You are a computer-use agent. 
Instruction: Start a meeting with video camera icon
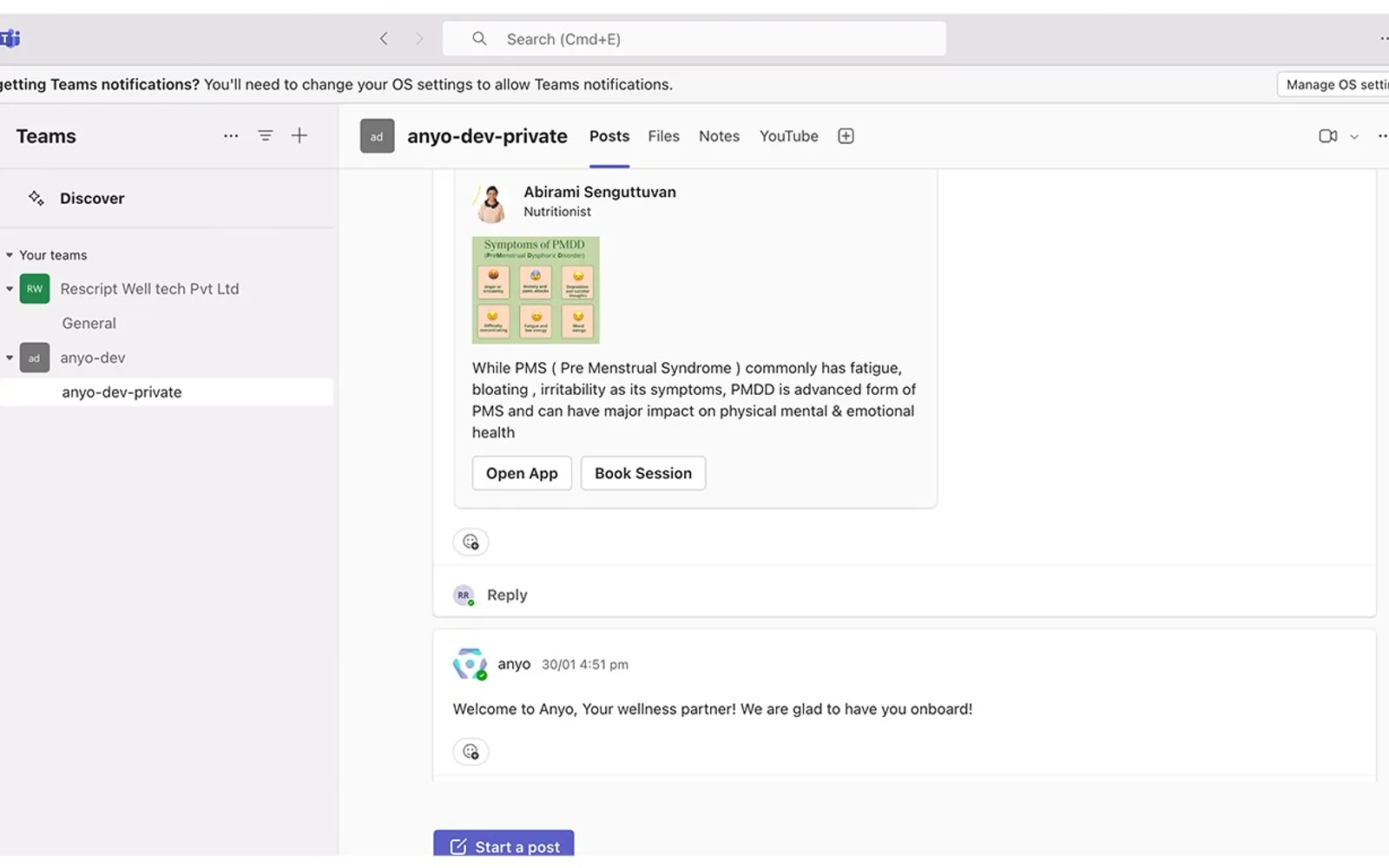point(1327,136)
